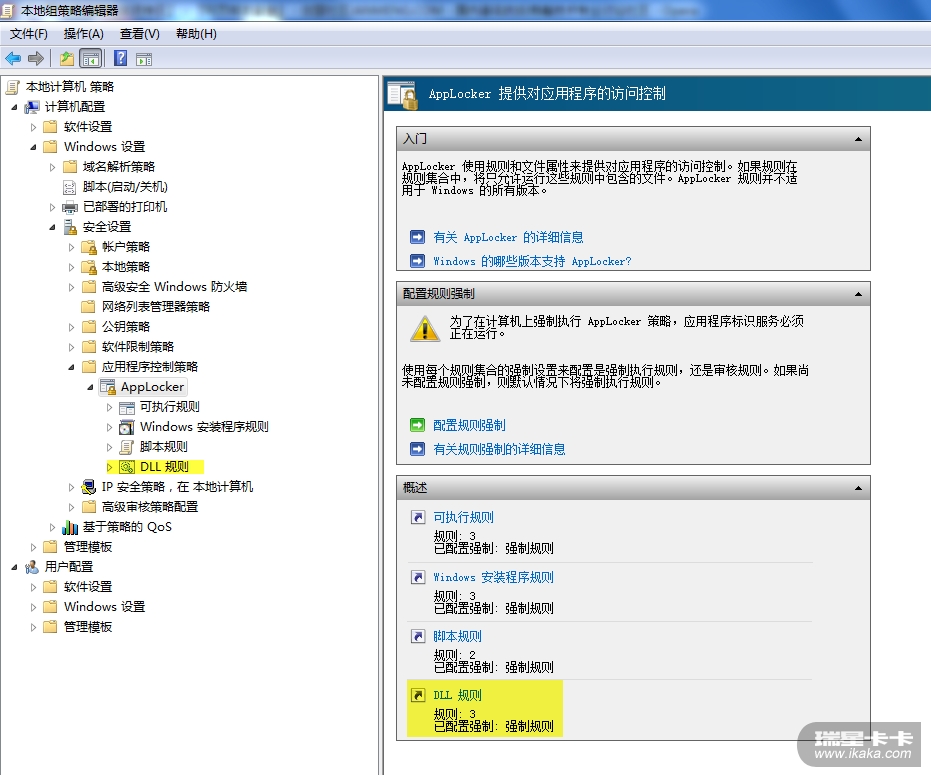Image resolution: width=931 pixels, height=775 pixels.
Task: Click shortcut icon beside DLL 规则 in overview
Action: [x=418, y=695]
